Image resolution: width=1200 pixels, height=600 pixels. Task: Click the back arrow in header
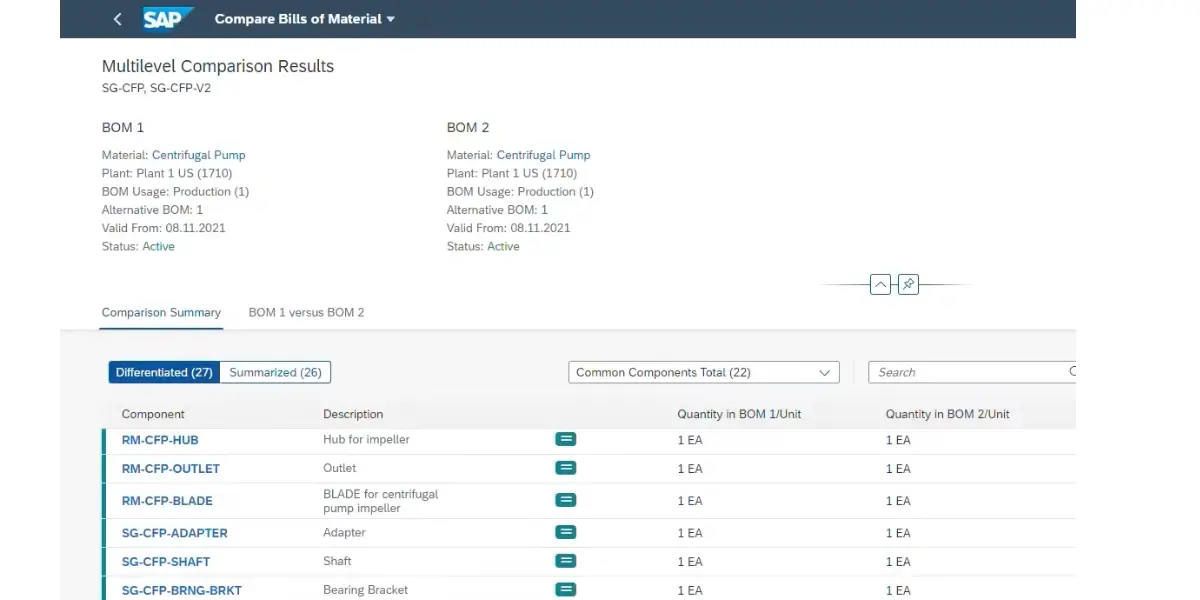pos(117,19)
